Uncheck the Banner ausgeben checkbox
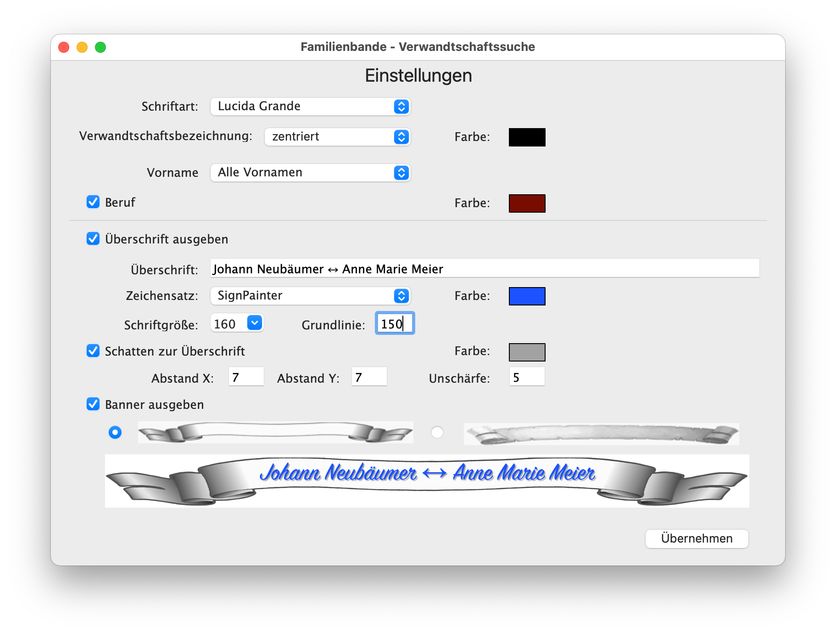Image resolution: width=836 pixels, height=633 pixels. coord(93,404)
